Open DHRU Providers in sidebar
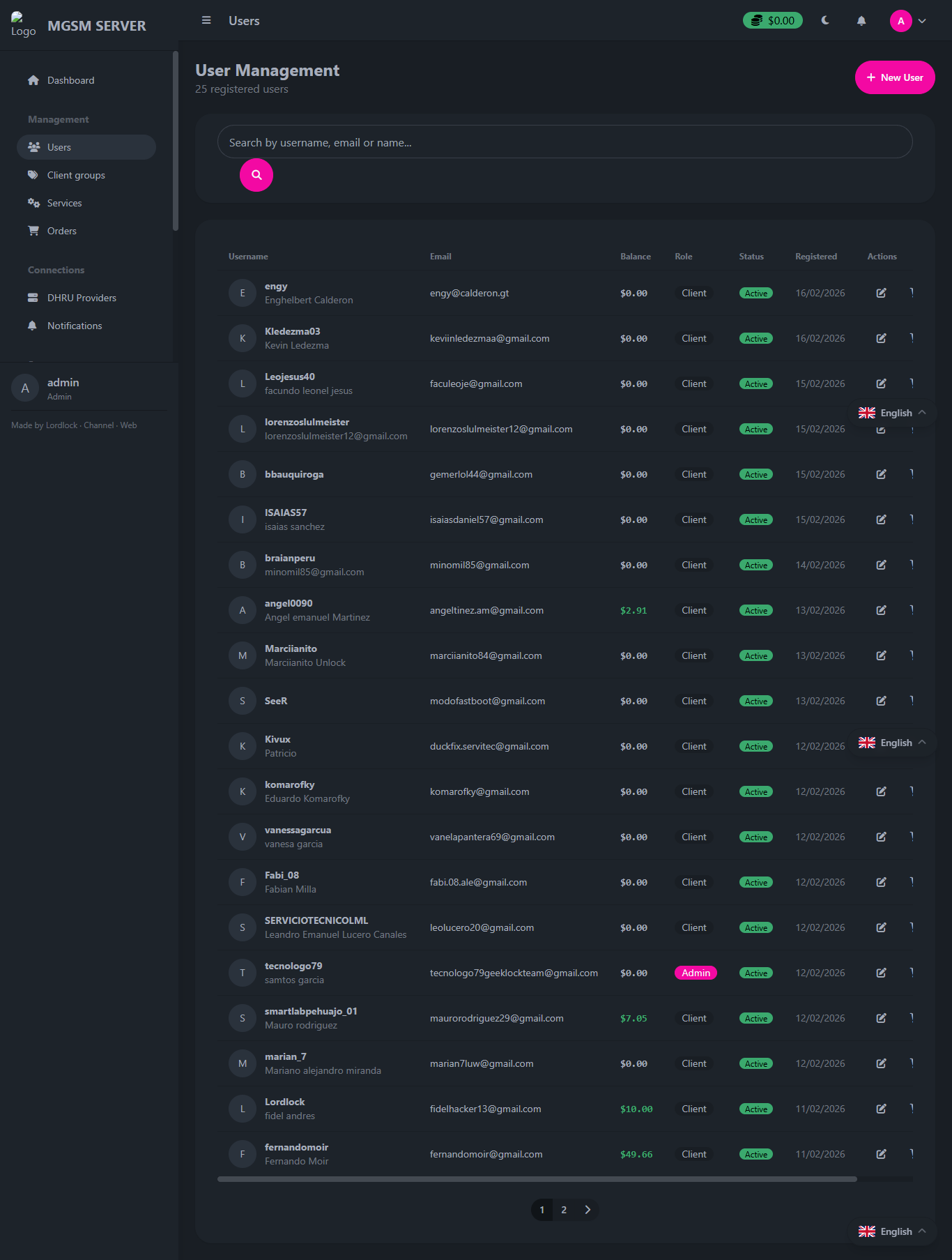952x1260 pixels. coord(82,298)
